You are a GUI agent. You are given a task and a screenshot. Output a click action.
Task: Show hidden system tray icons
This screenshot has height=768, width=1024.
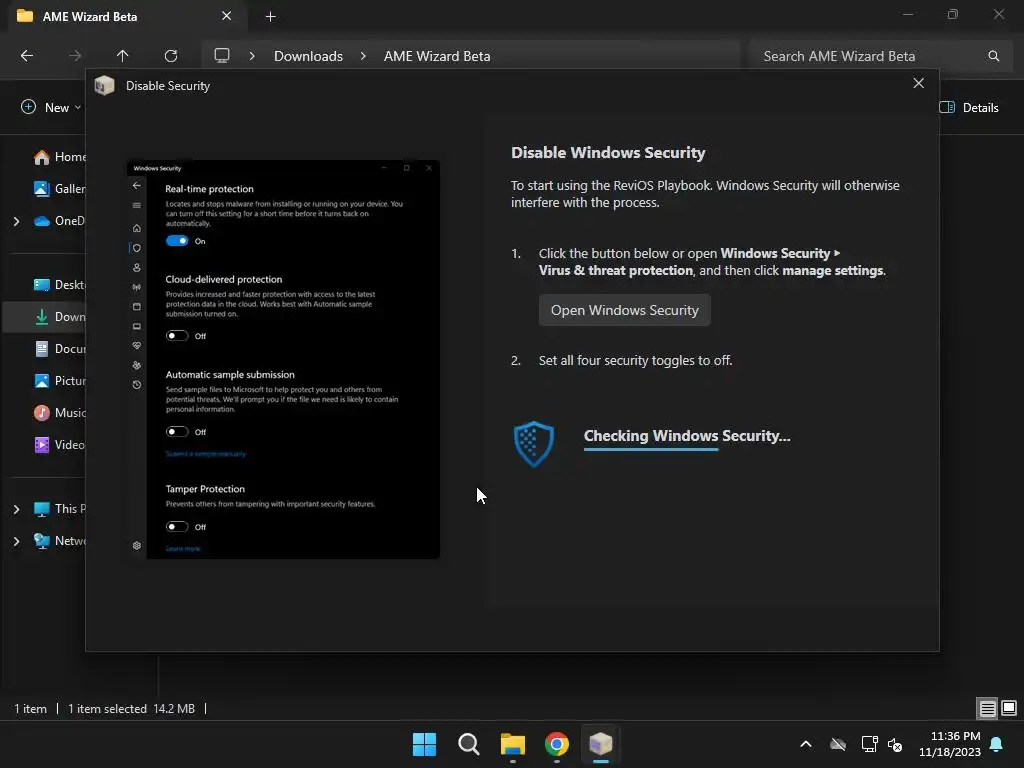coord(806,744)
